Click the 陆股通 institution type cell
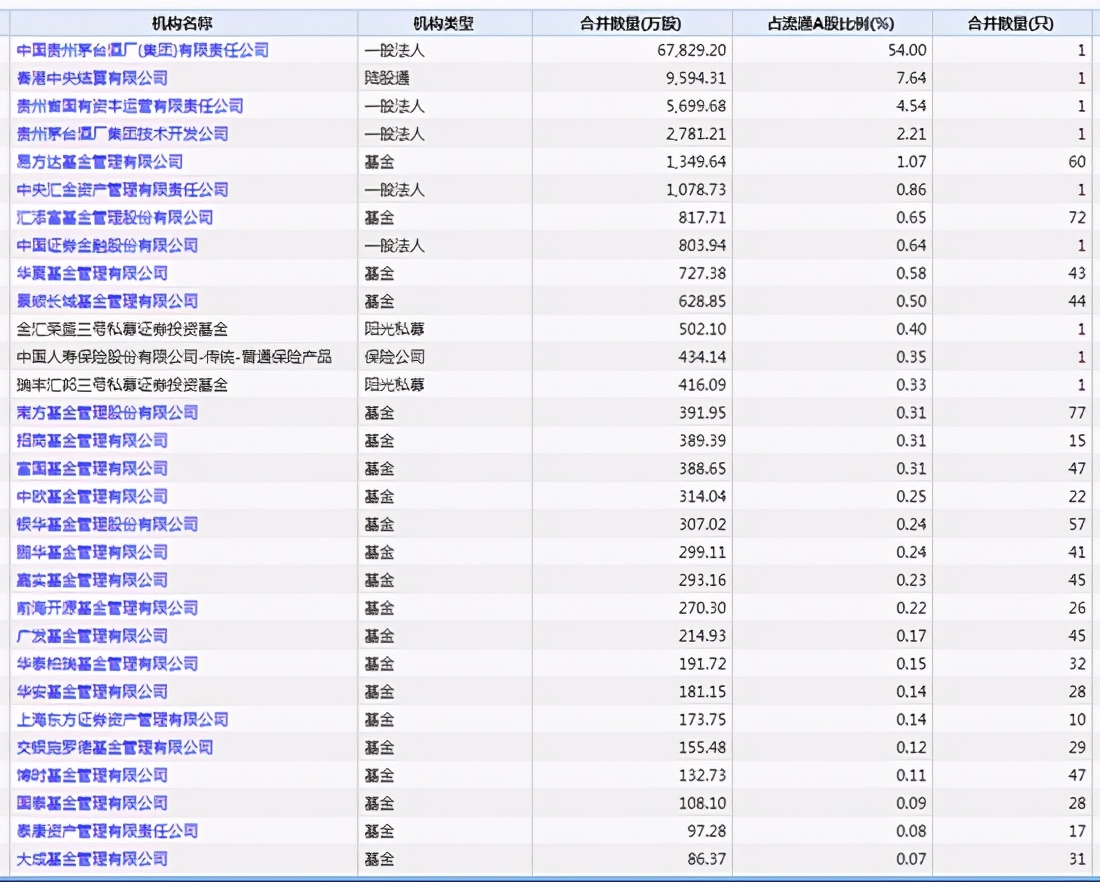Viewport: 1100px width, 882px height. tap(387, 78)
